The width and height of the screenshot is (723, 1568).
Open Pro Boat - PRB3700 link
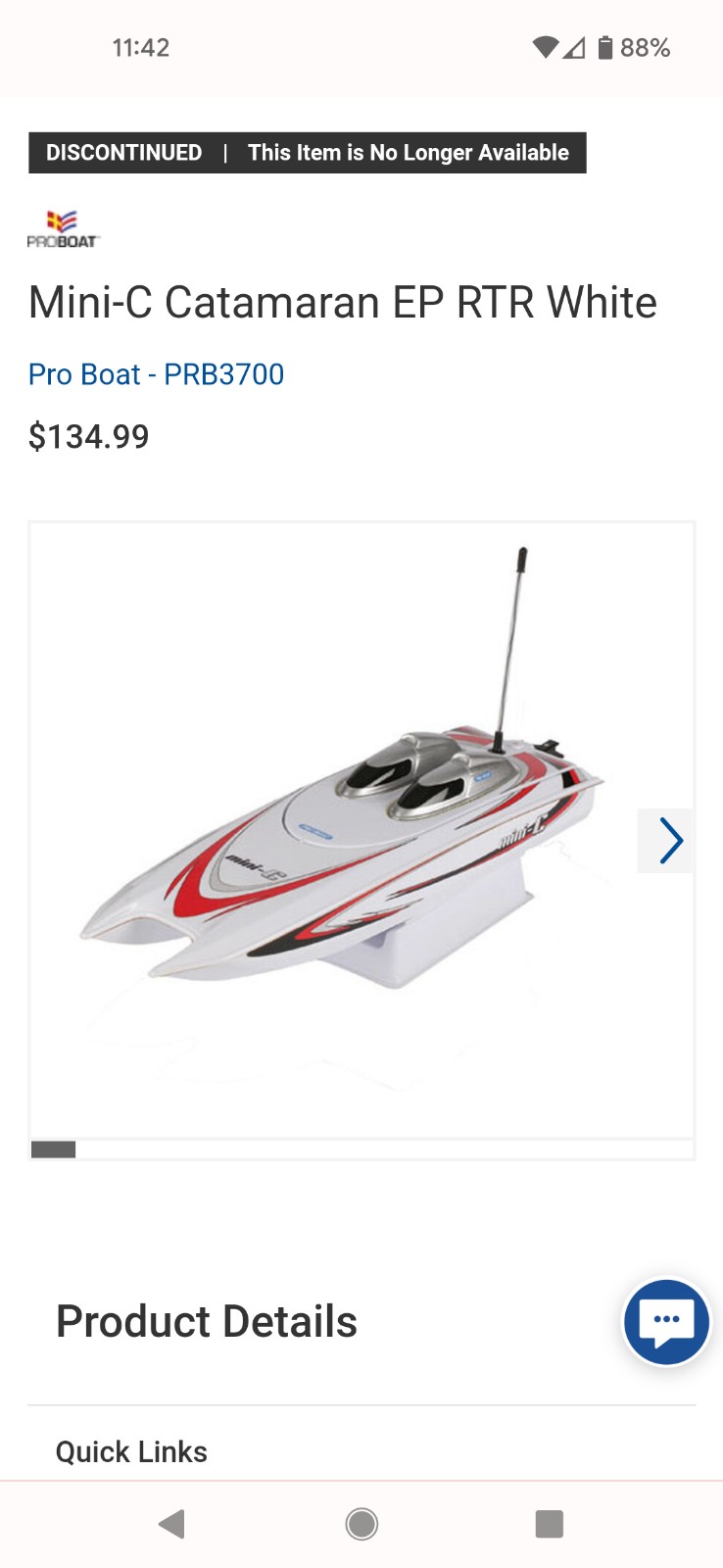tap(156, 374)
